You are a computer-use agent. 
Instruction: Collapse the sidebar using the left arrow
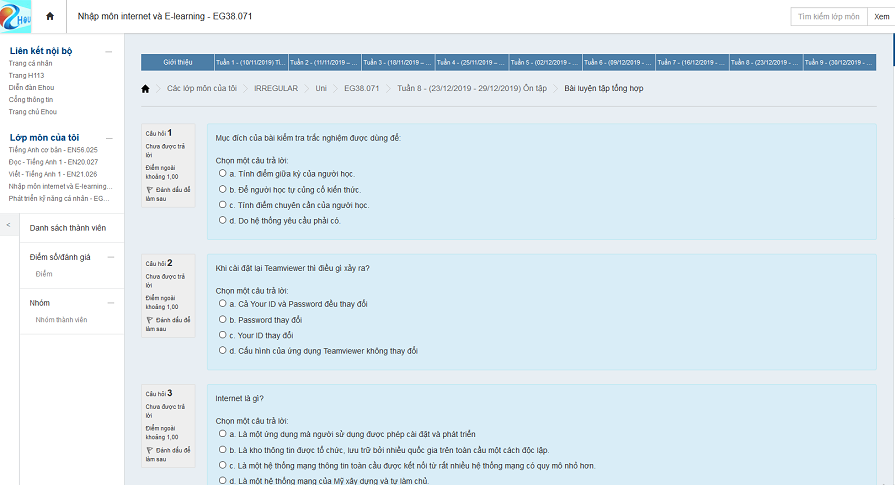(8, 225)
